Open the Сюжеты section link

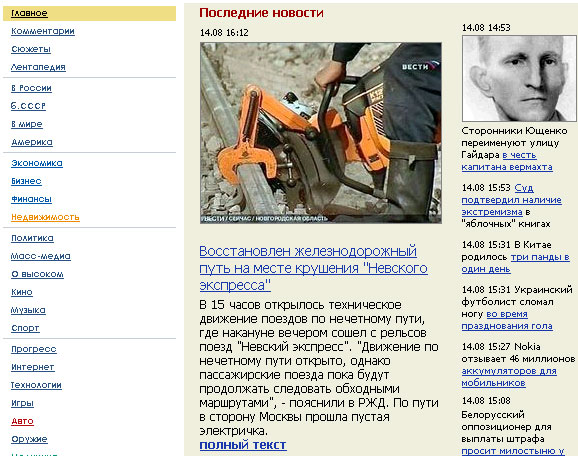(31, 49)
